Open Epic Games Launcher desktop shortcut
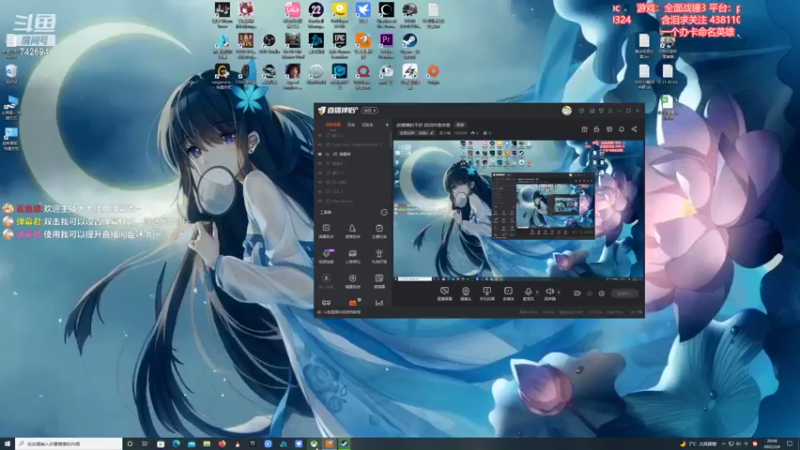 point(339,45)
